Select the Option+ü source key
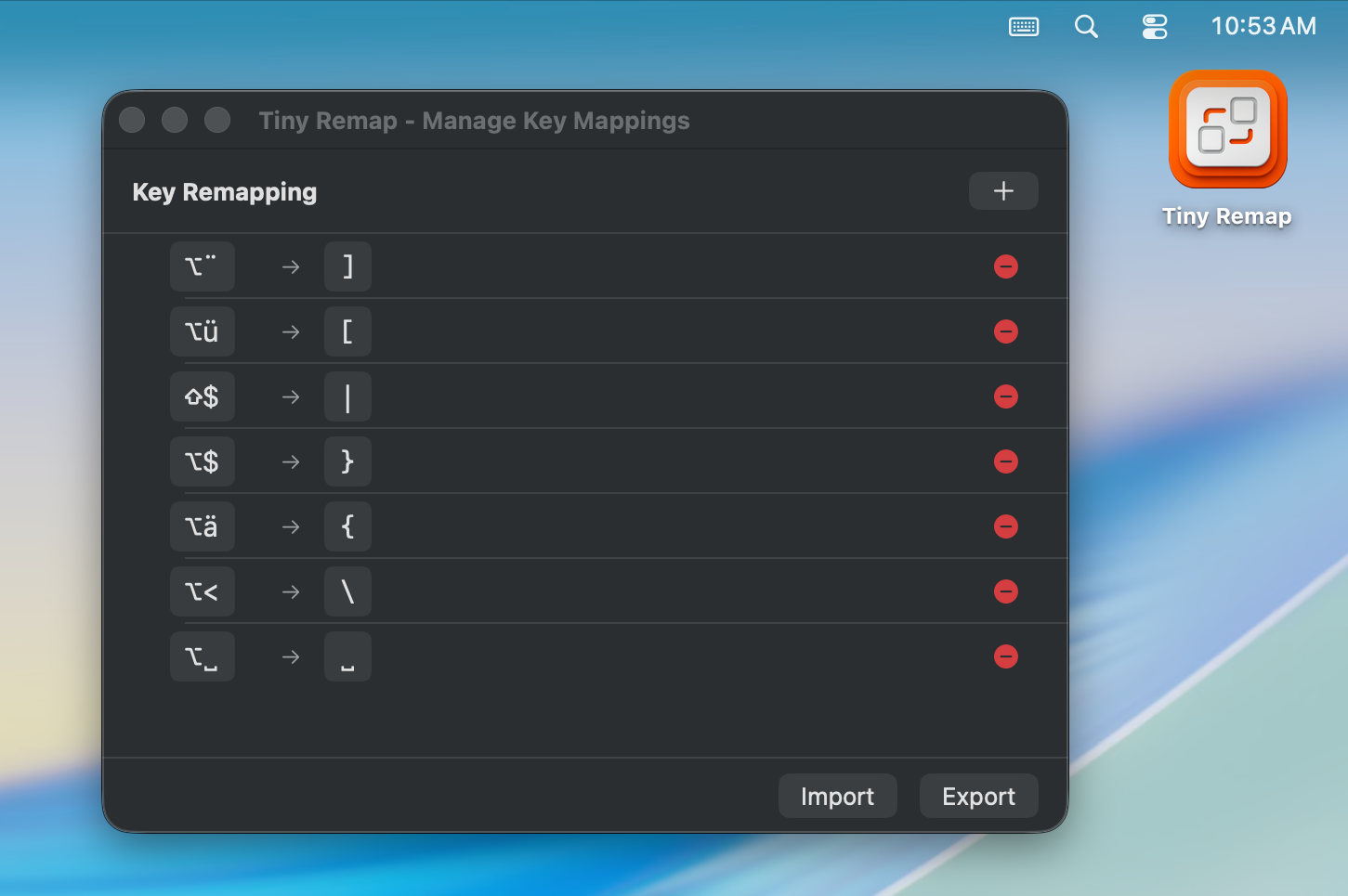This screenshot has width=1348, height=896. 203,331
